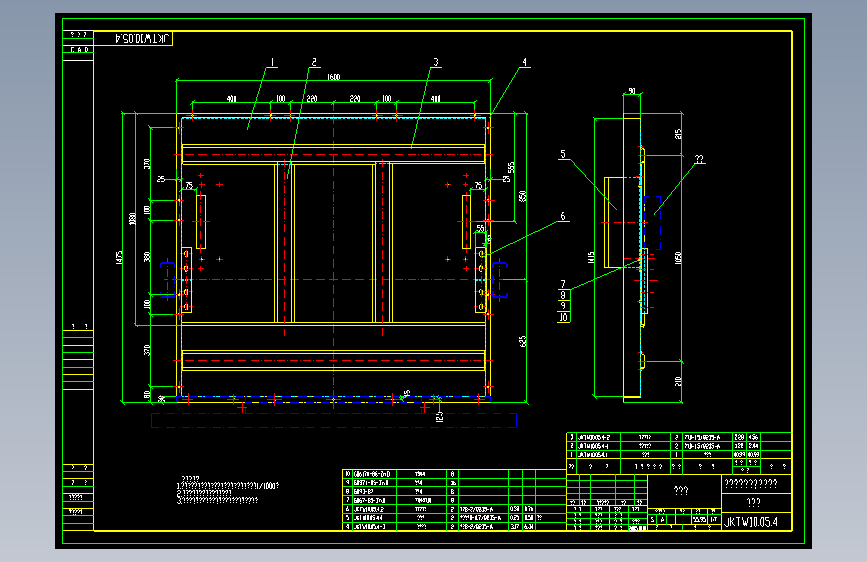The width and height of the screenshot is (867, 562).
Task: Click balloon callout number 3
Action: pos(436,62)
